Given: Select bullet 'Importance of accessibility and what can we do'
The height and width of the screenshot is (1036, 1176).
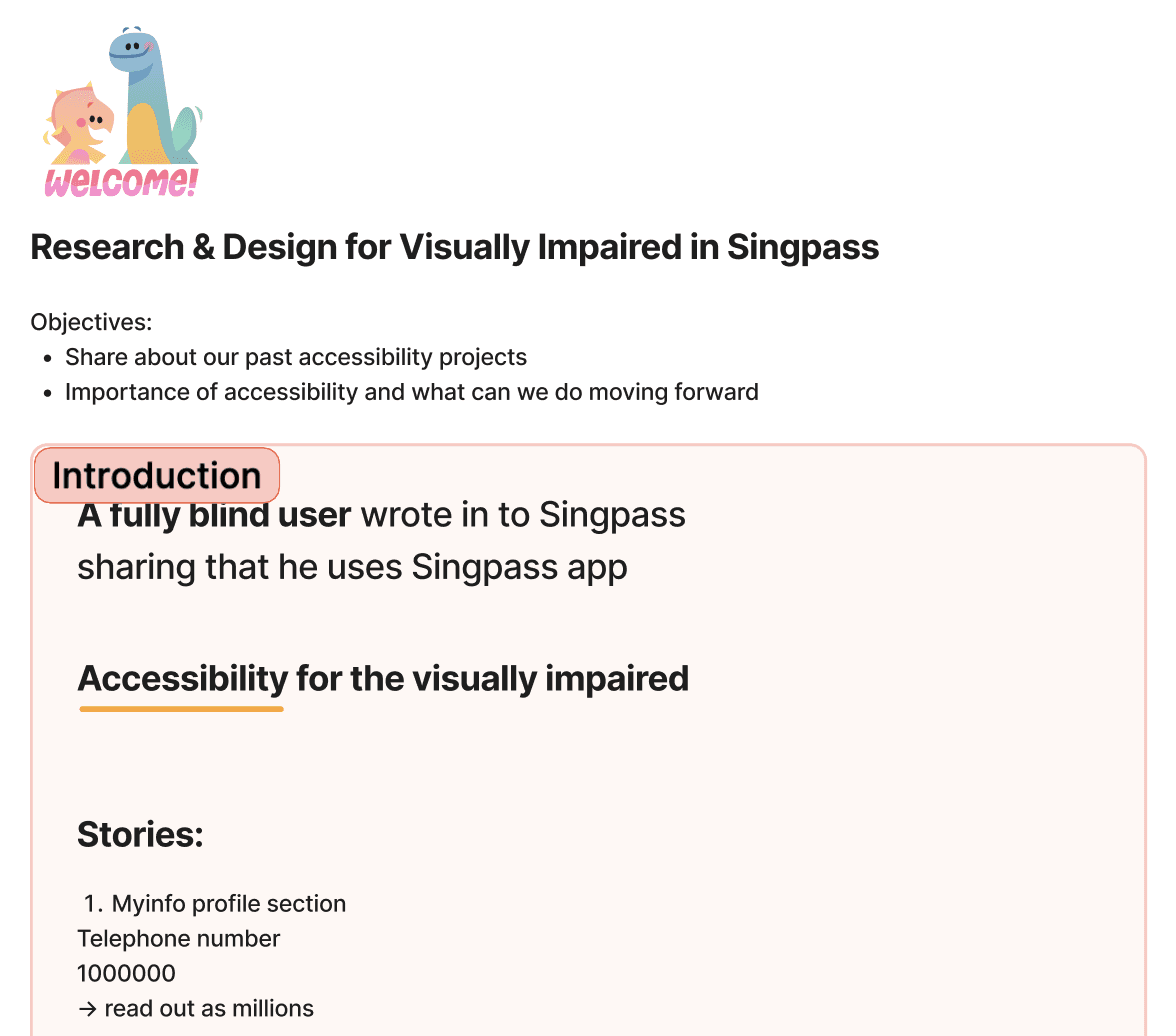Looking at the screenshot, I should tap(412, 392).
